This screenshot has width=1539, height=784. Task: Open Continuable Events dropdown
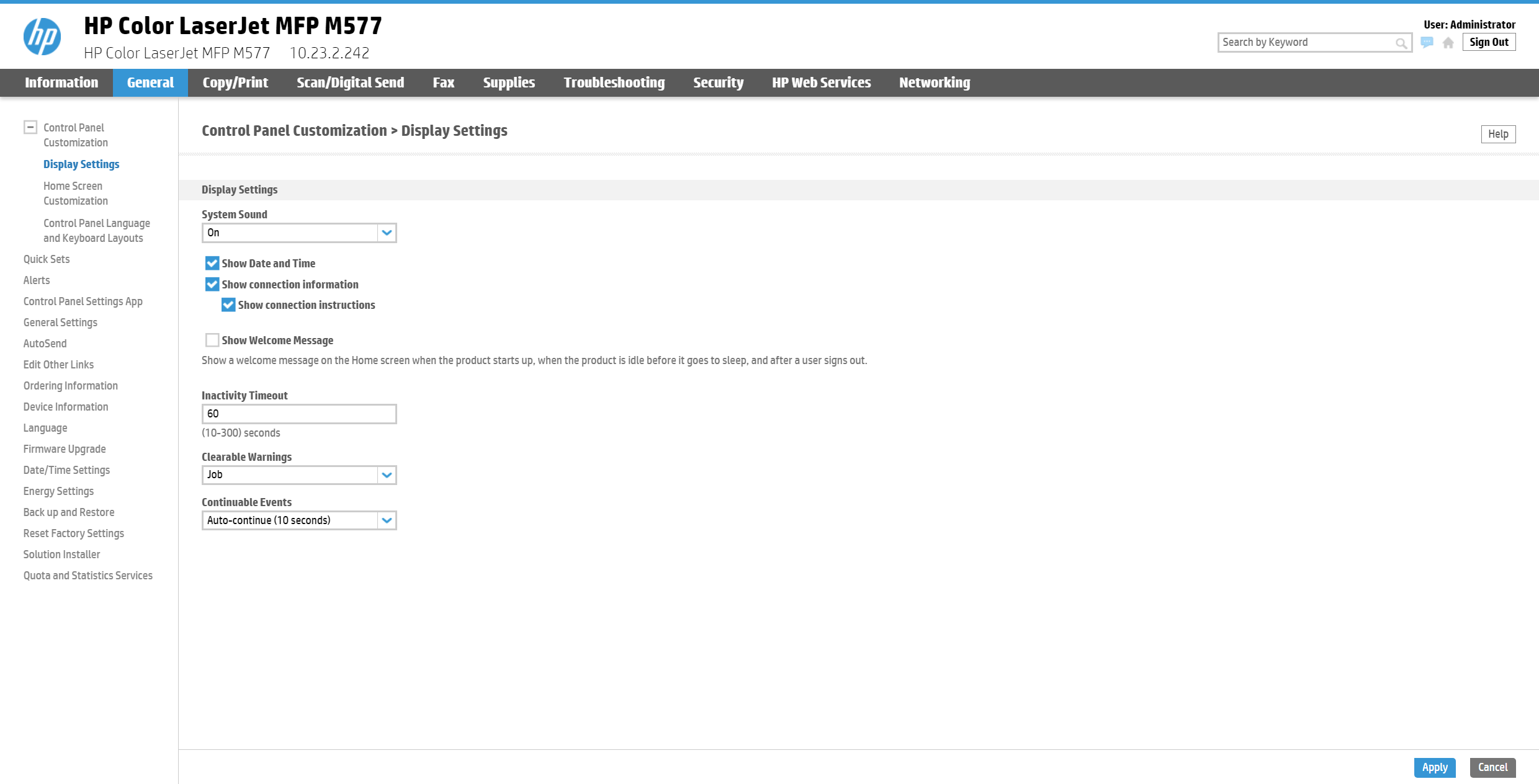point(298,520)
